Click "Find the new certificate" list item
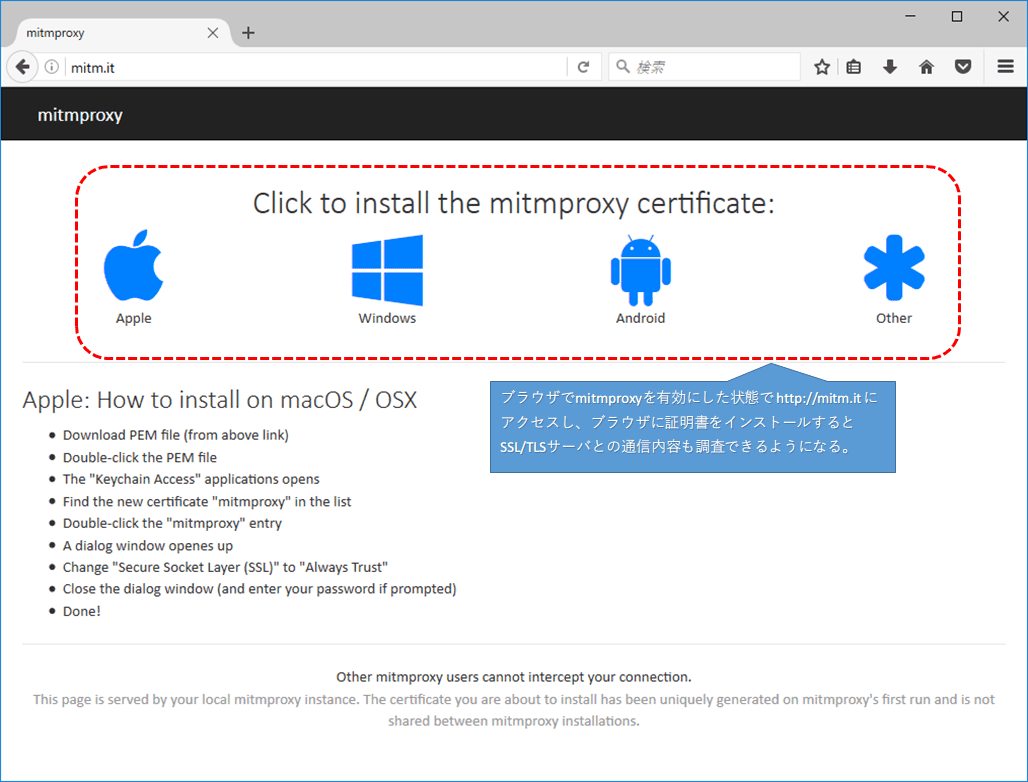Image resolution: width=1028 pixels, height=782 pixels. pyautogui.click(x=207, y=501)
